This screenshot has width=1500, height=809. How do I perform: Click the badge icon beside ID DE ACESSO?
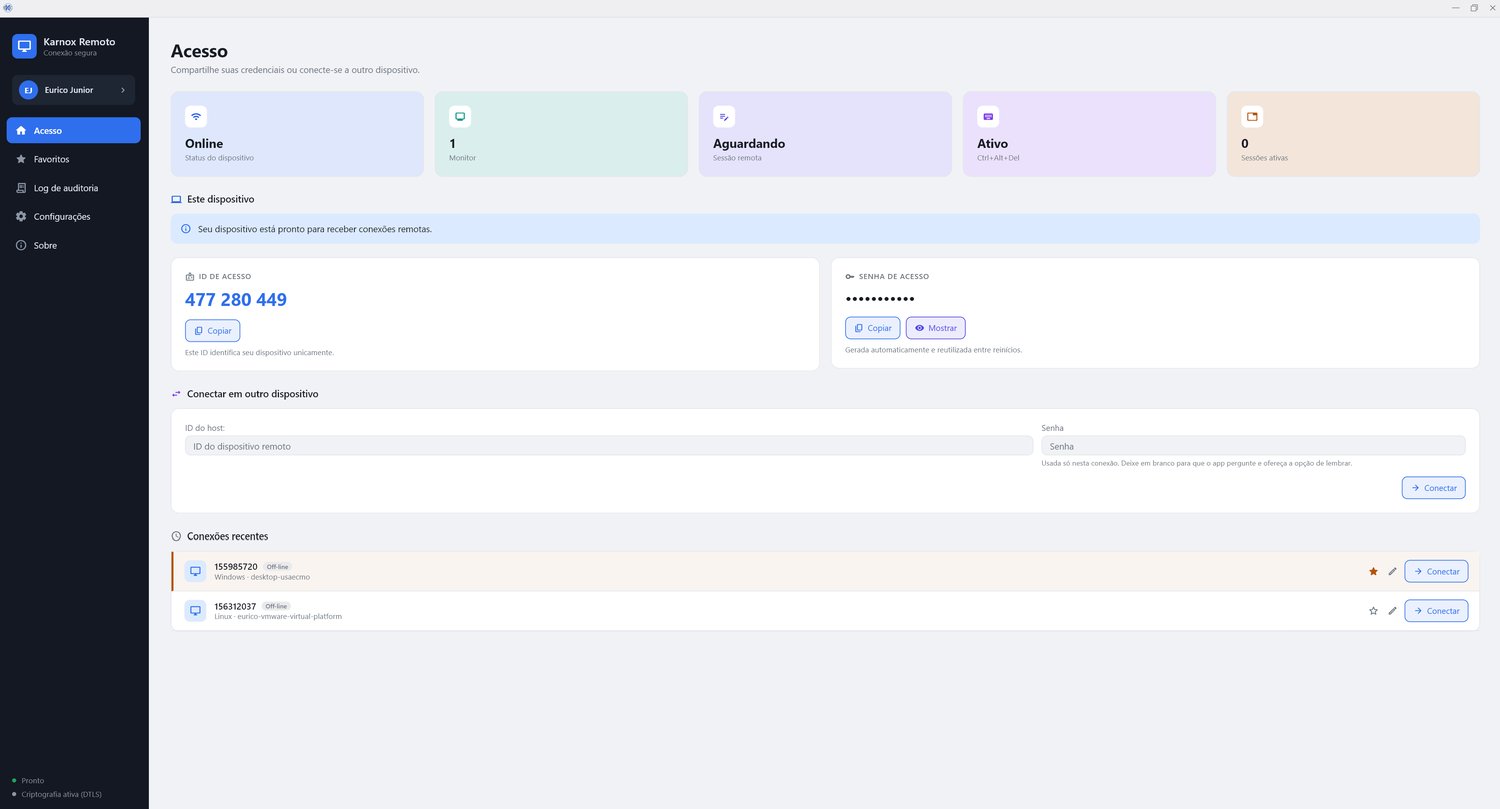coord(190,276)
